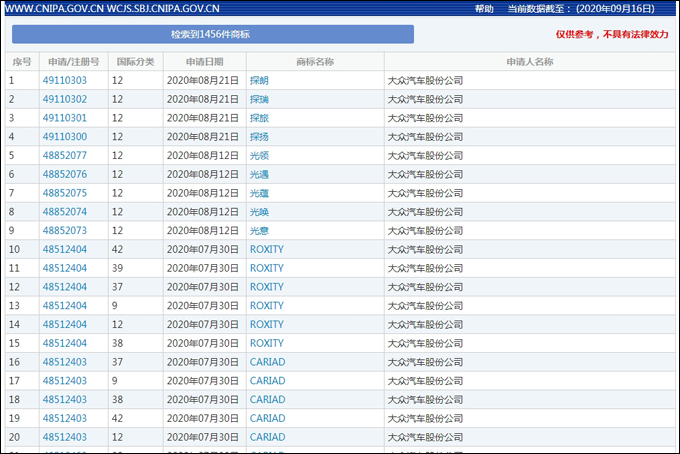Open number 48512404 in row 12

65,287
